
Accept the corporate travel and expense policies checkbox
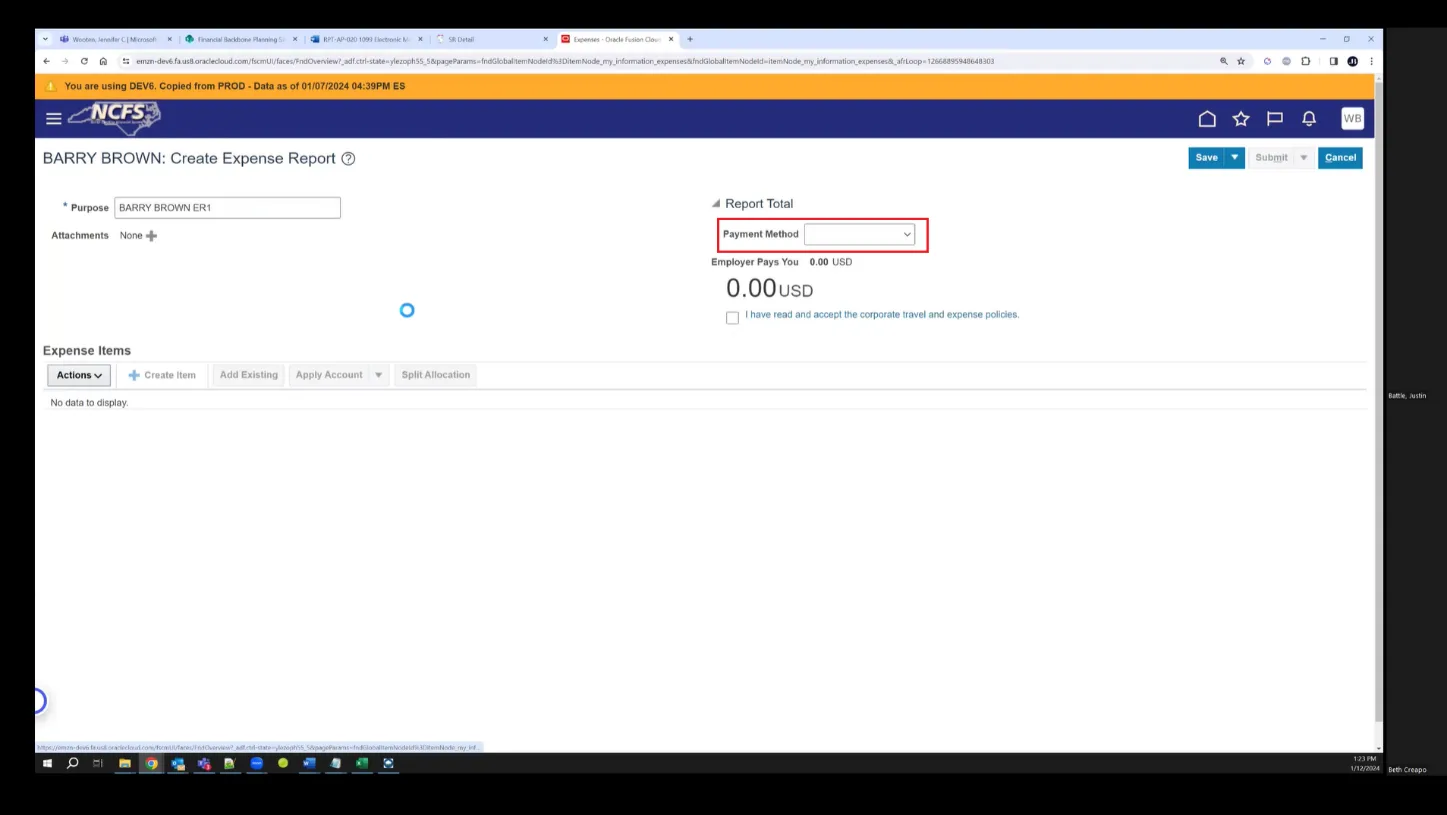[732, 318]
